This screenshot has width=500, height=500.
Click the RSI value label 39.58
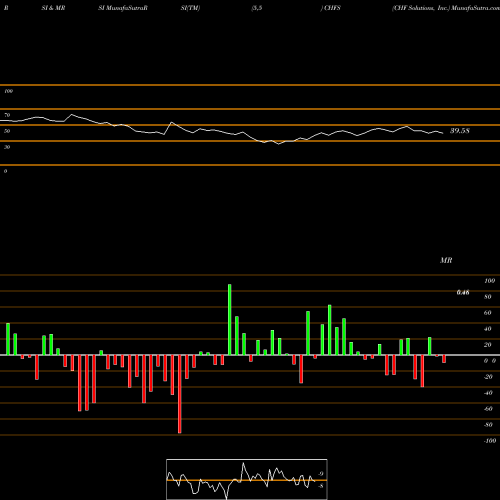[x=460, y=131]
